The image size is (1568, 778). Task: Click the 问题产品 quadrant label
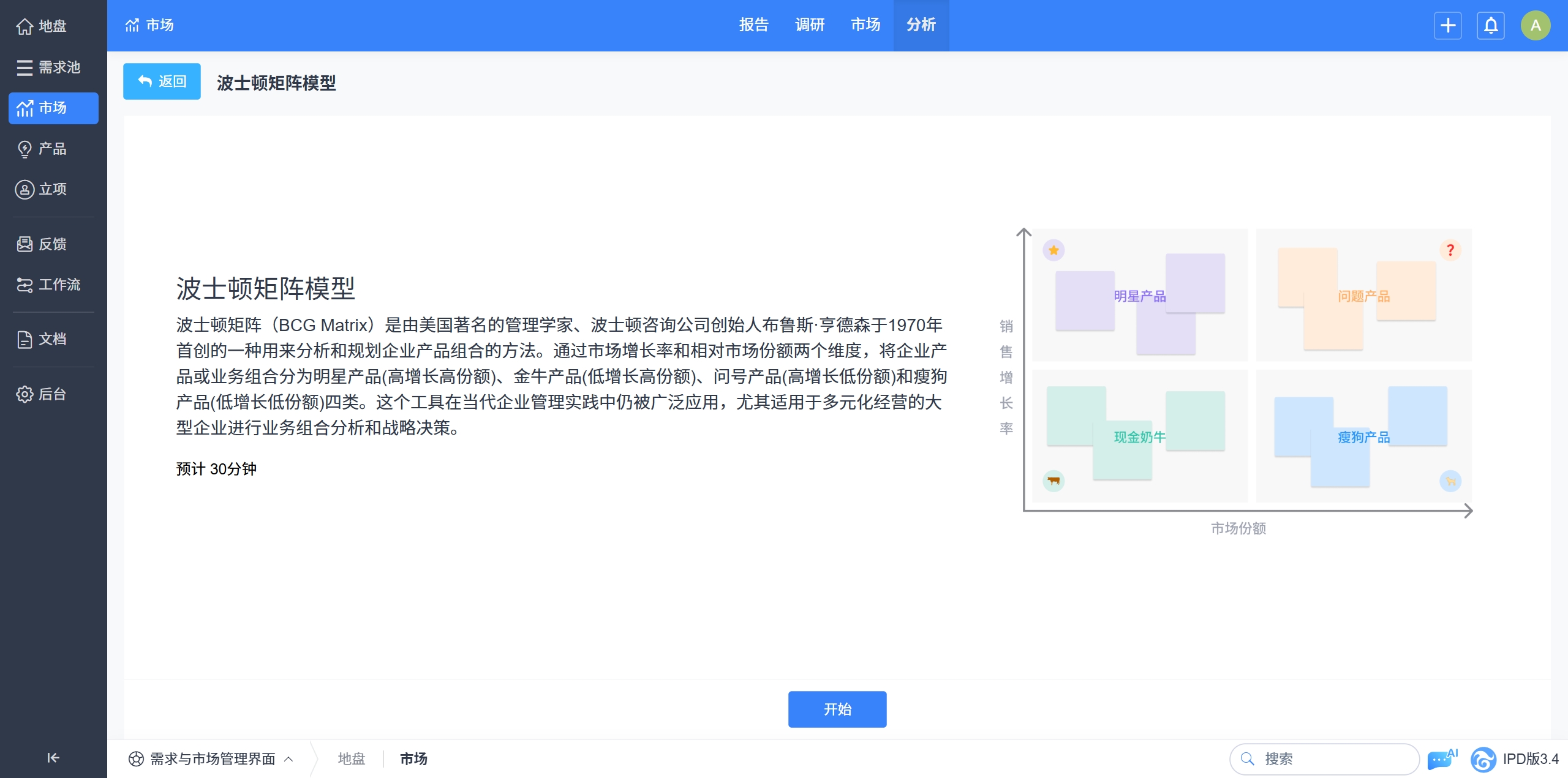[x=1364, y=296]
